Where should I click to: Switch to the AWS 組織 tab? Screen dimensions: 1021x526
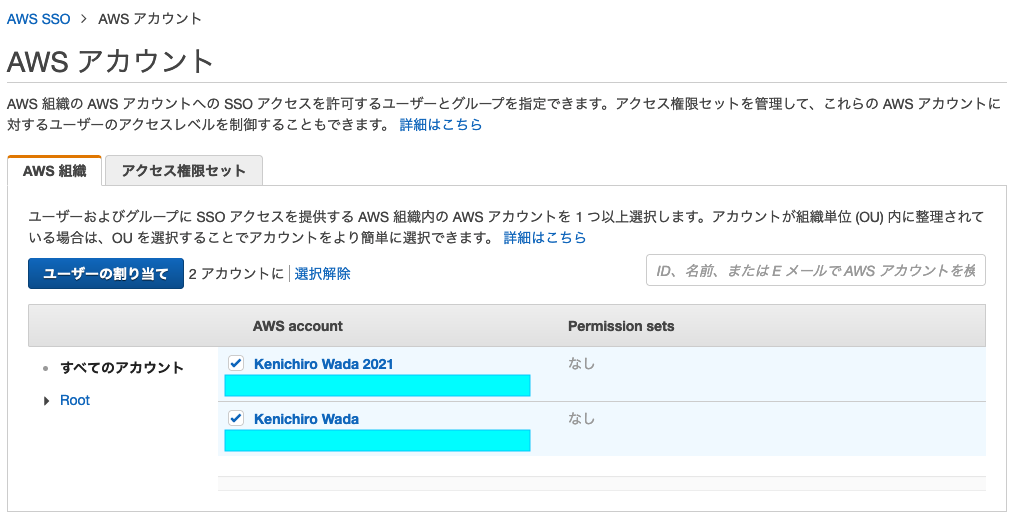click(55, 171)
